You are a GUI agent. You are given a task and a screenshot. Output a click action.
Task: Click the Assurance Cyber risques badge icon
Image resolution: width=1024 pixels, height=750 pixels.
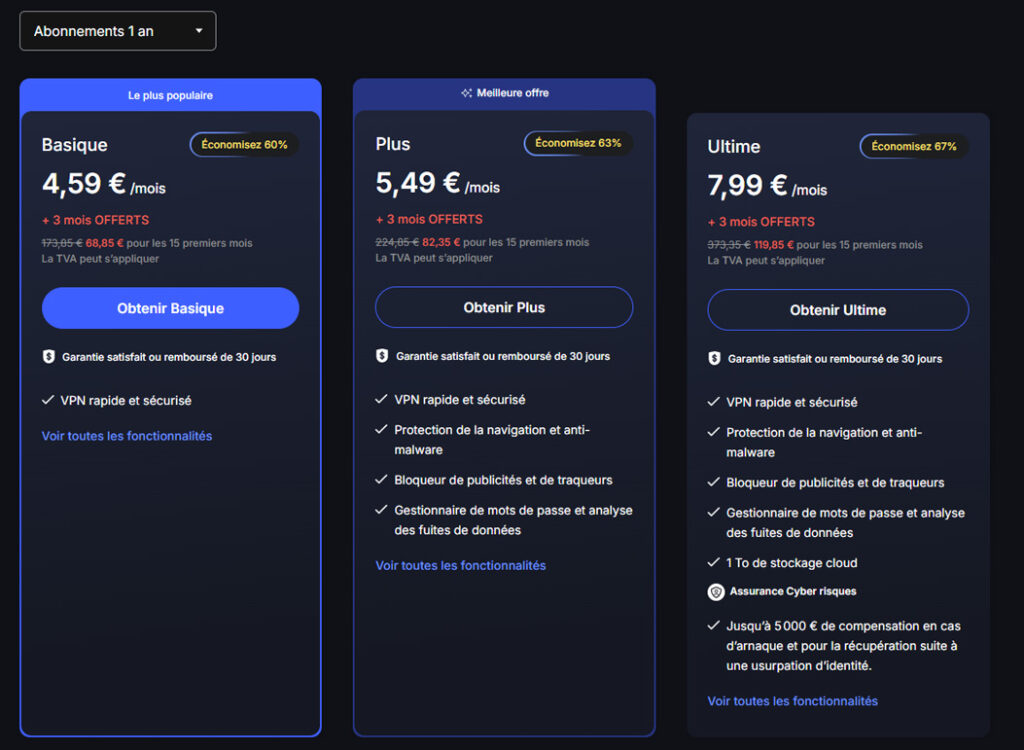pyautogui.click(x=716, y=591)
